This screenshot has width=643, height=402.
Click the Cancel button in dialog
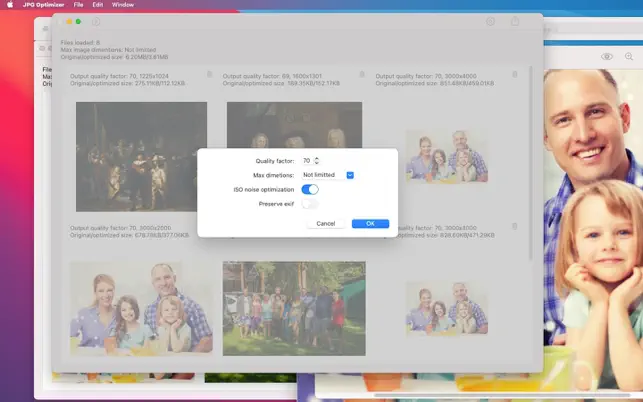[326, 224]
